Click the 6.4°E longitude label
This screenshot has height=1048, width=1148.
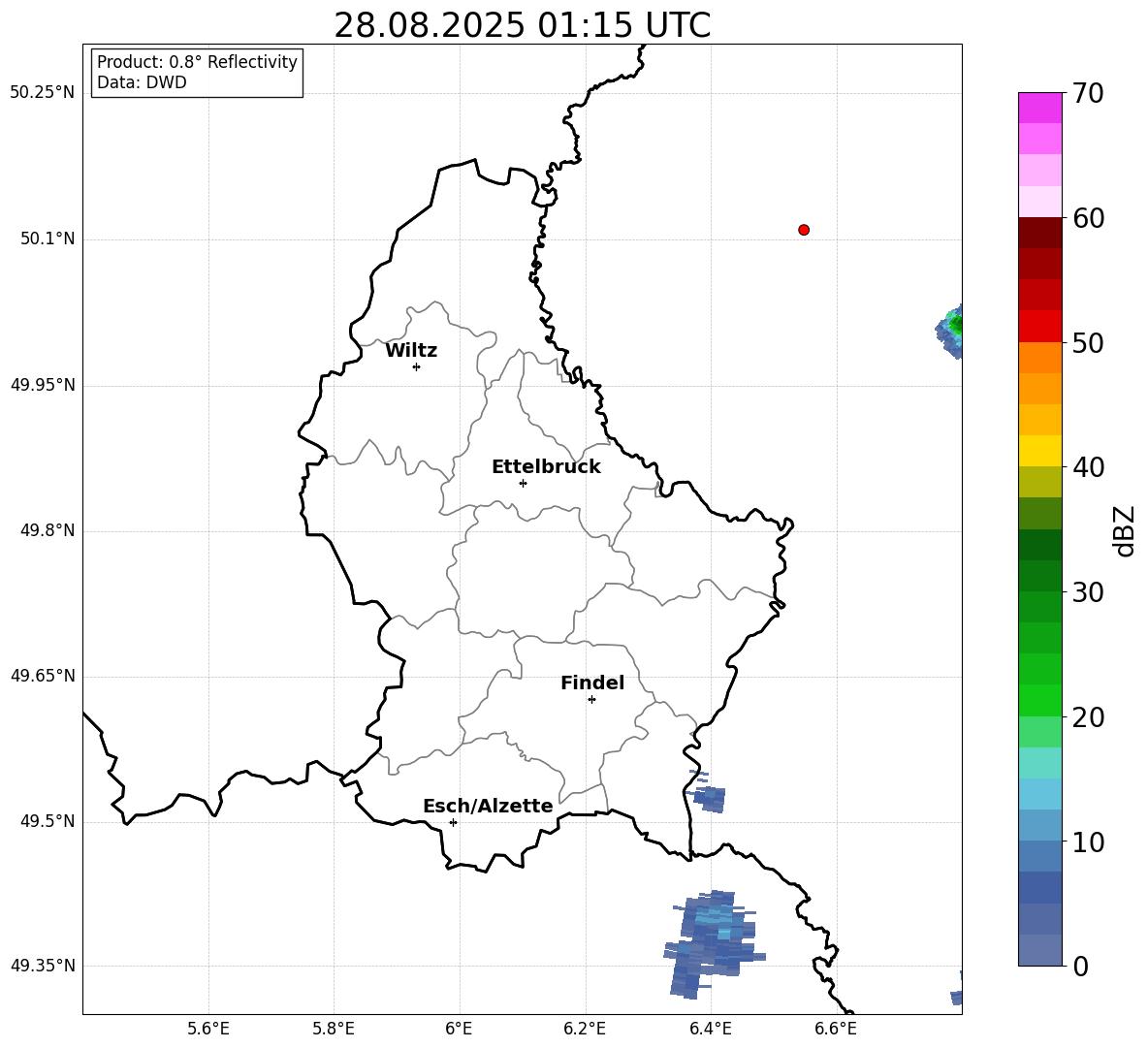click(710, 1029)
